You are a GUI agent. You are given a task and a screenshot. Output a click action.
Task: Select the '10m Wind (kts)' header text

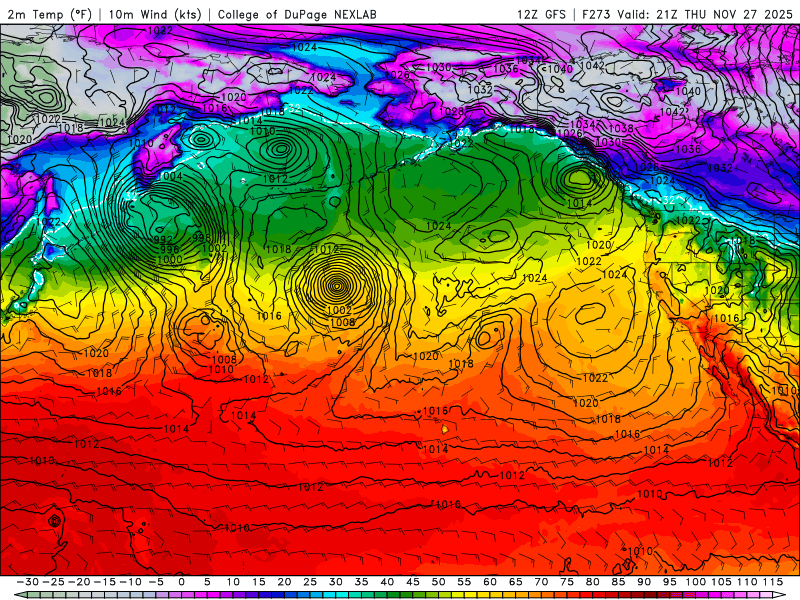pos(155,14)
